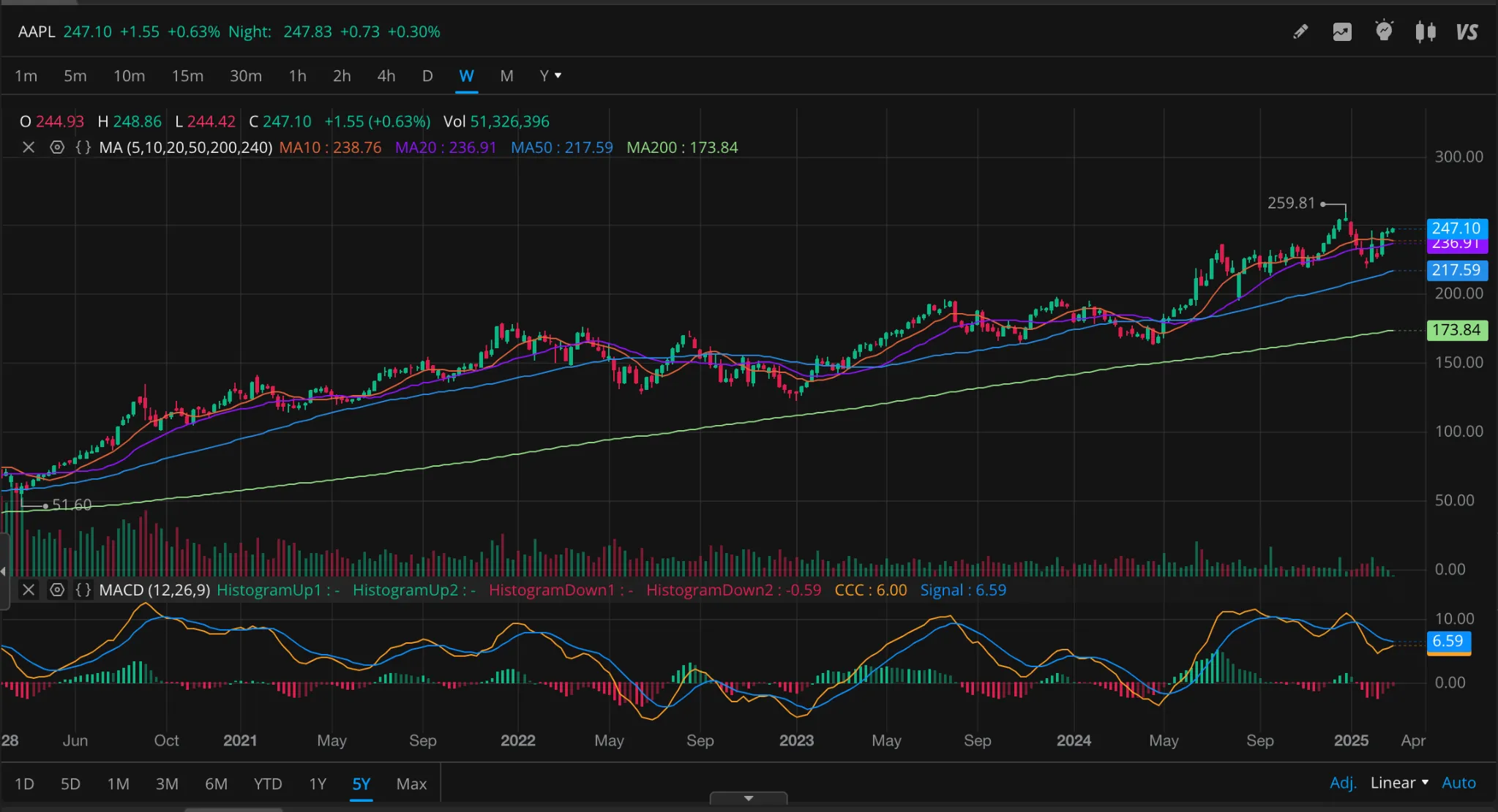Select the 15m interval tab
1498x812 pixels.
click(x=187, y=75)
